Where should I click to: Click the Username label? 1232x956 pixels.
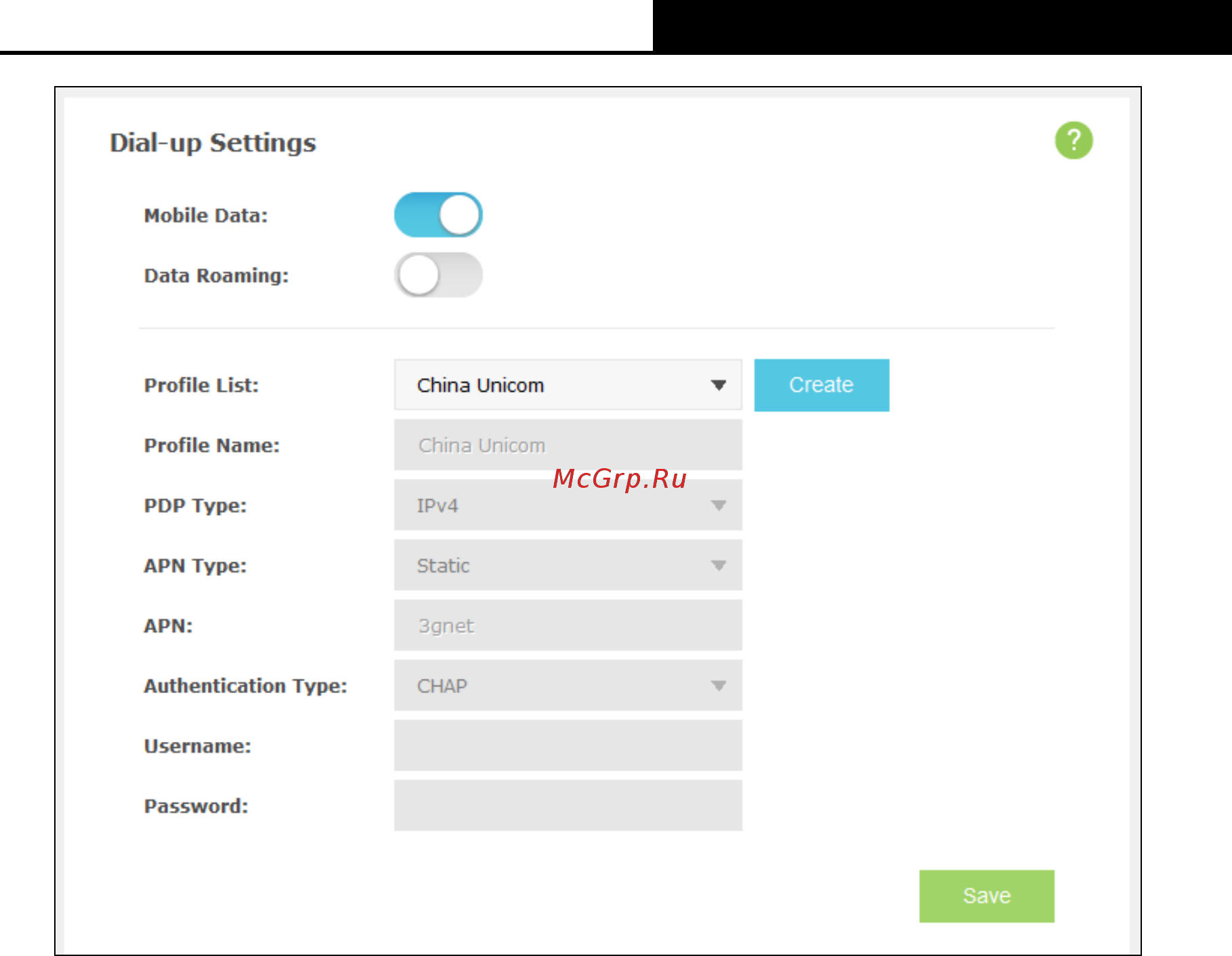[x=197, y=746]
